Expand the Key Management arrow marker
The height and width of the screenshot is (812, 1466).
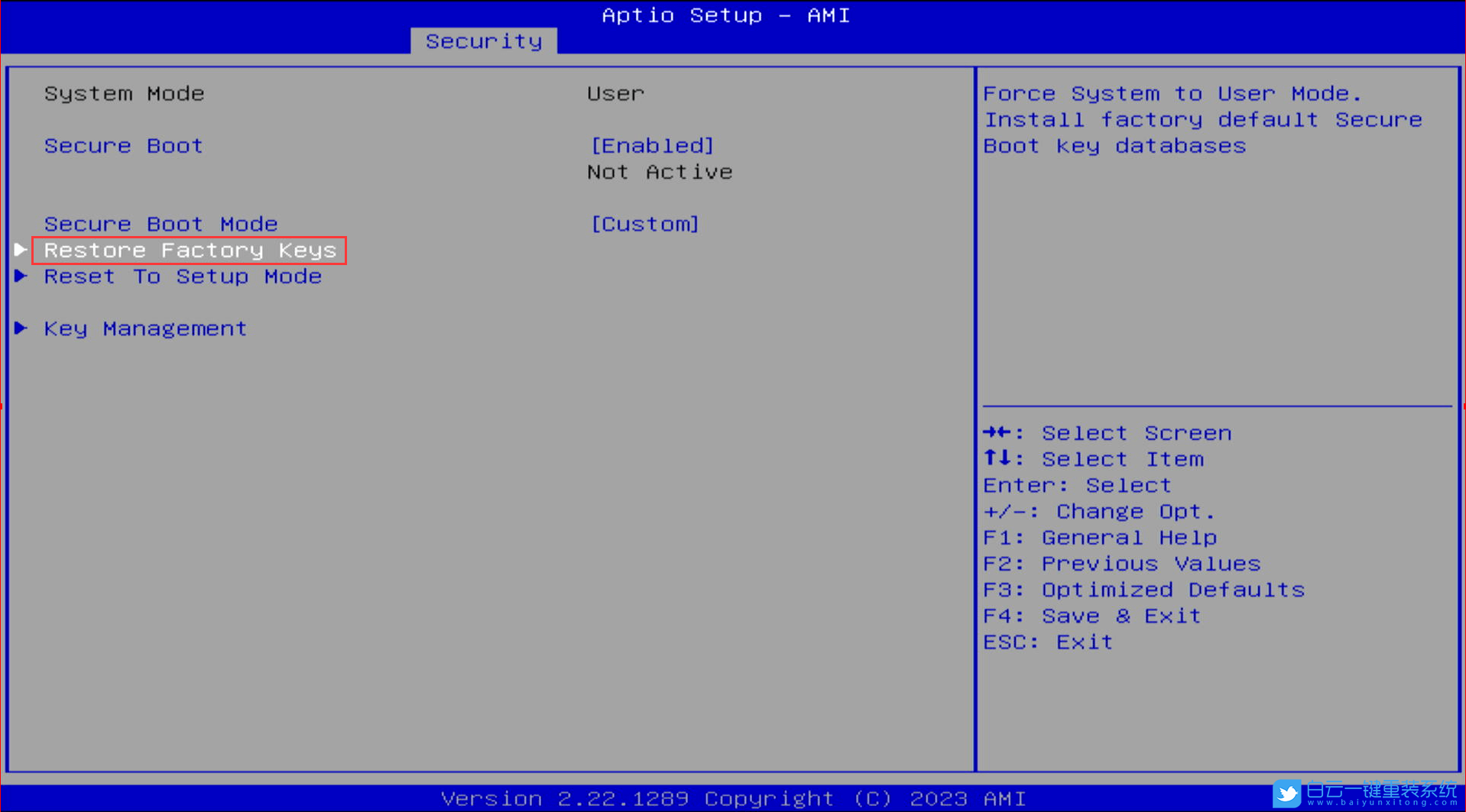coord(21,328)
